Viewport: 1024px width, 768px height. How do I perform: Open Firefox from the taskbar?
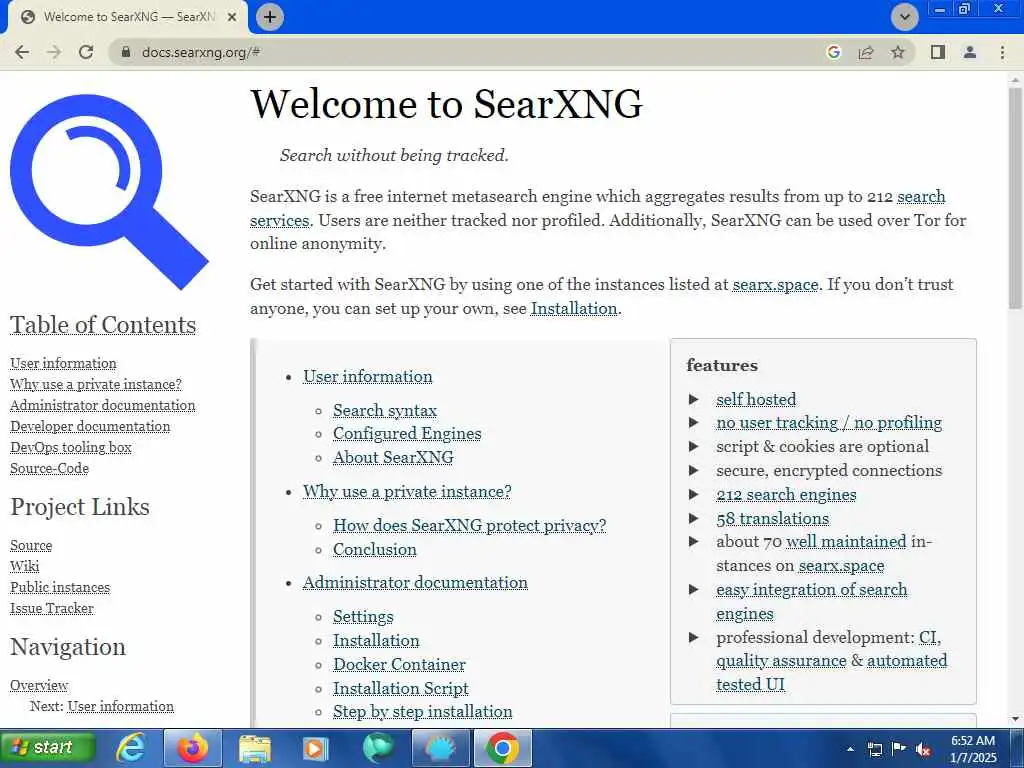[x=193, y=747]
